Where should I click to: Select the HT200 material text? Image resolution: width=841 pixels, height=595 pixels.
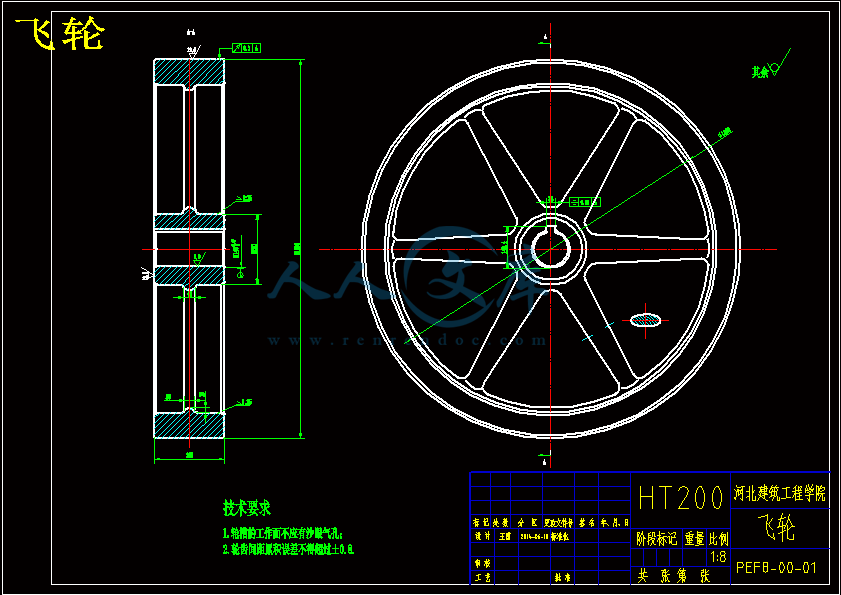click(x=680, y=497)
